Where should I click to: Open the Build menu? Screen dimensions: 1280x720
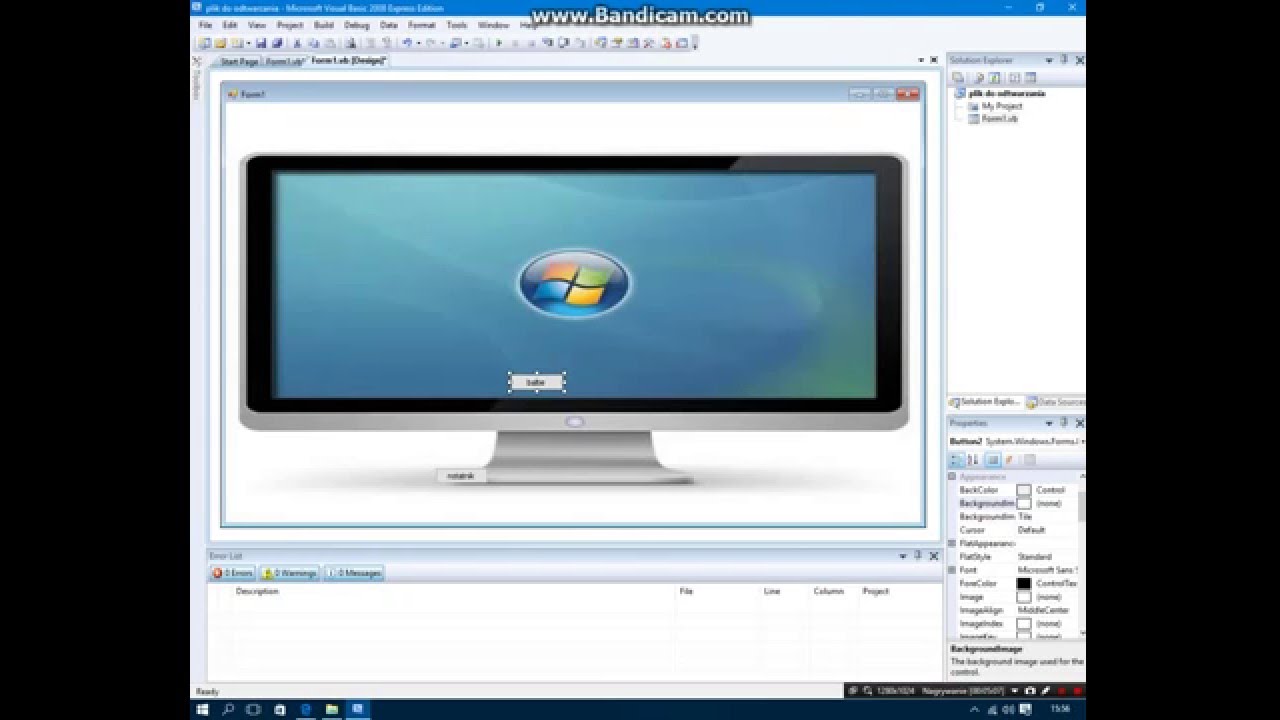pyautogui.click(x=323, y=25)
